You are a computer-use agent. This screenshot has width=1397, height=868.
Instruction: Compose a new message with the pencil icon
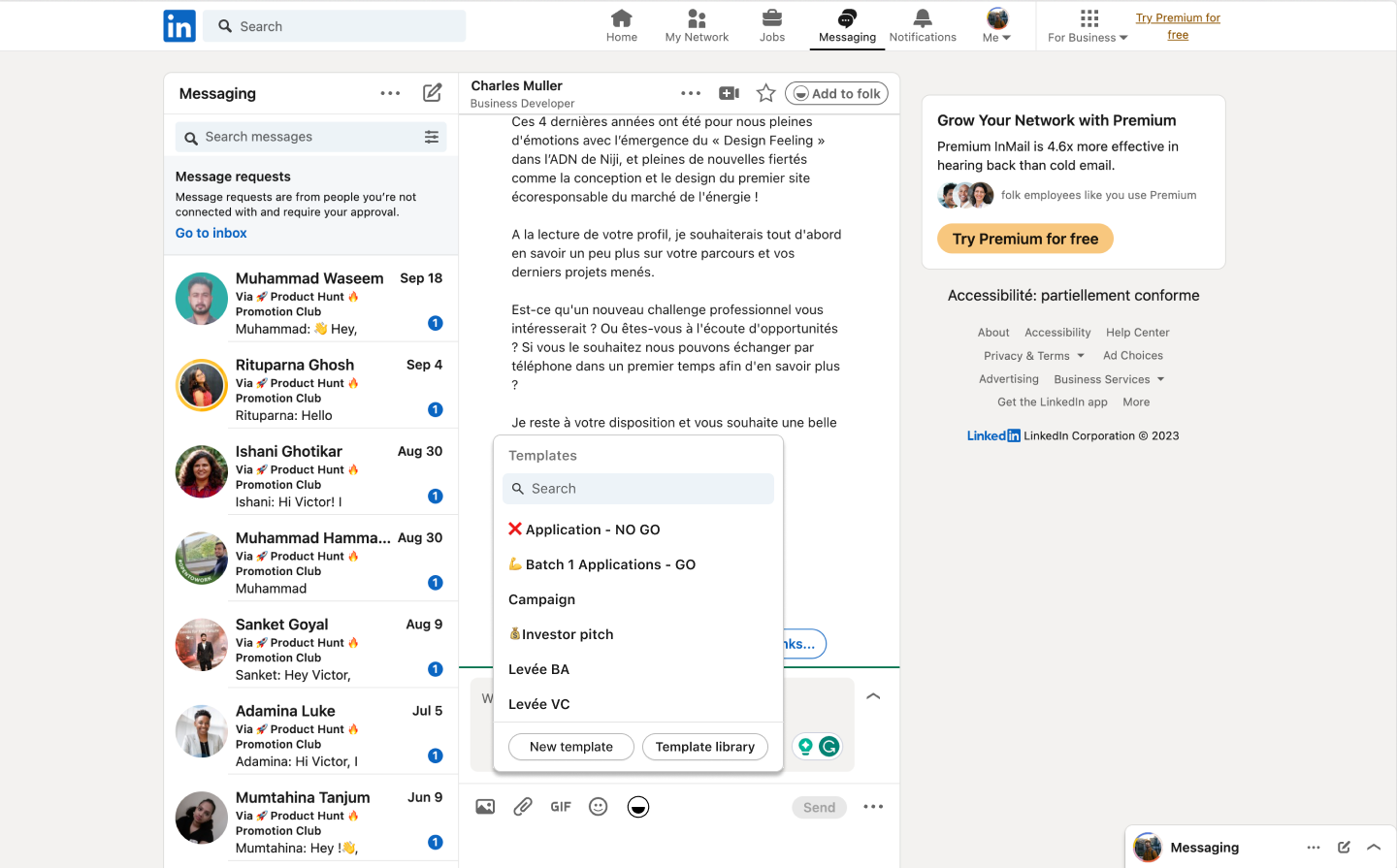pyautogui.click(x=432, y=92)
